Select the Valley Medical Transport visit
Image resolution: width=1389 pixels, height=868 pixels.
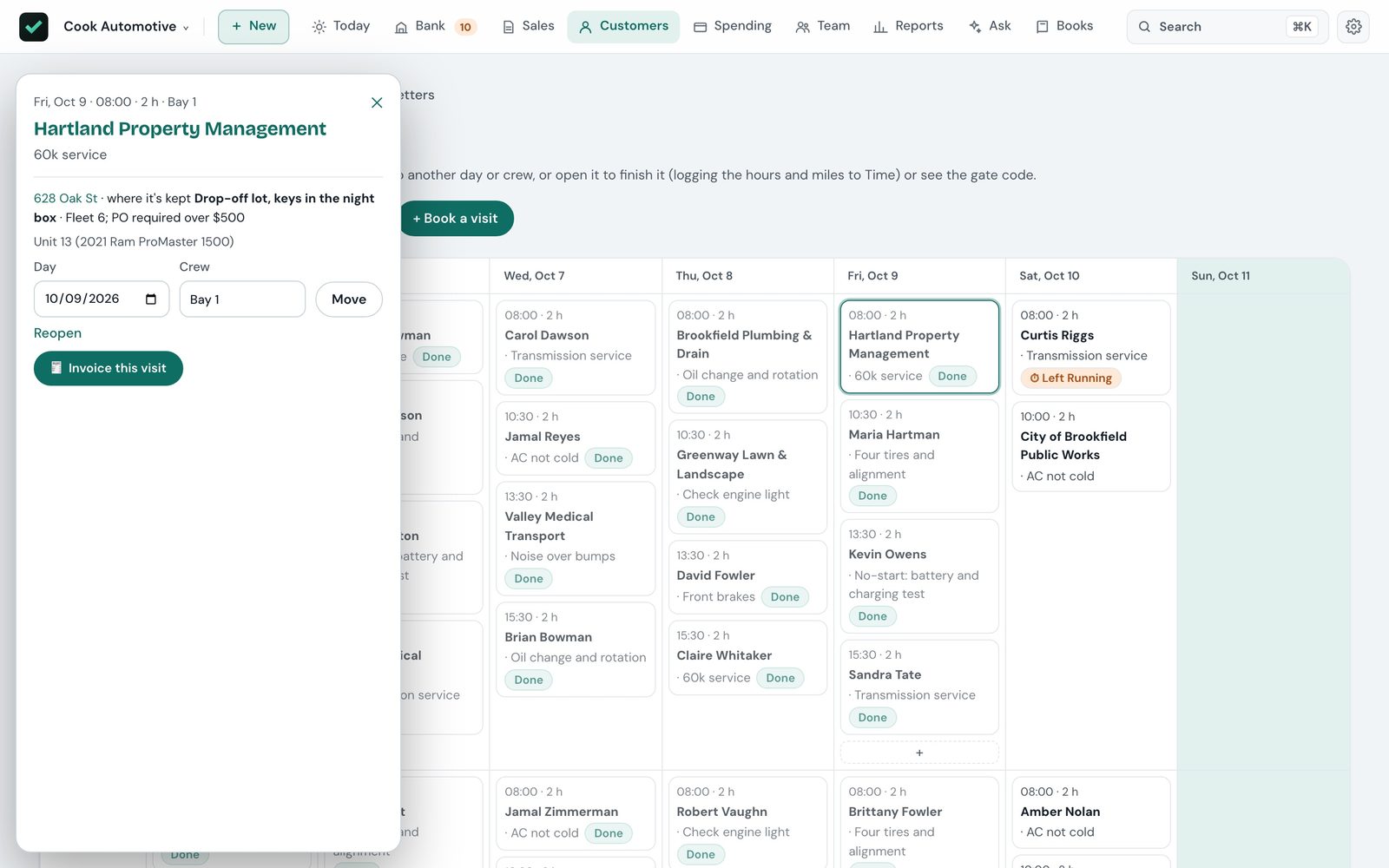point(576,538)
